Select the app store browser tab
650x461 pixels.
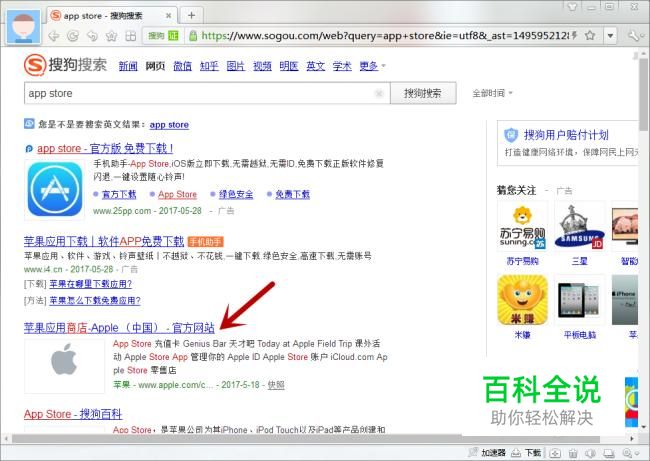pos(112,16)
